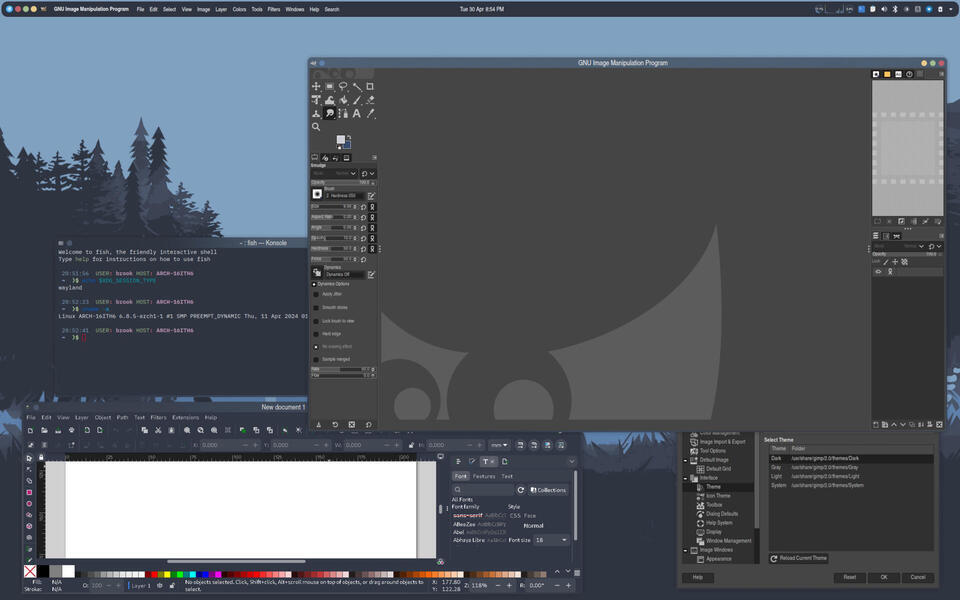Switch to Text tab in Inkscape font panel

507,476
